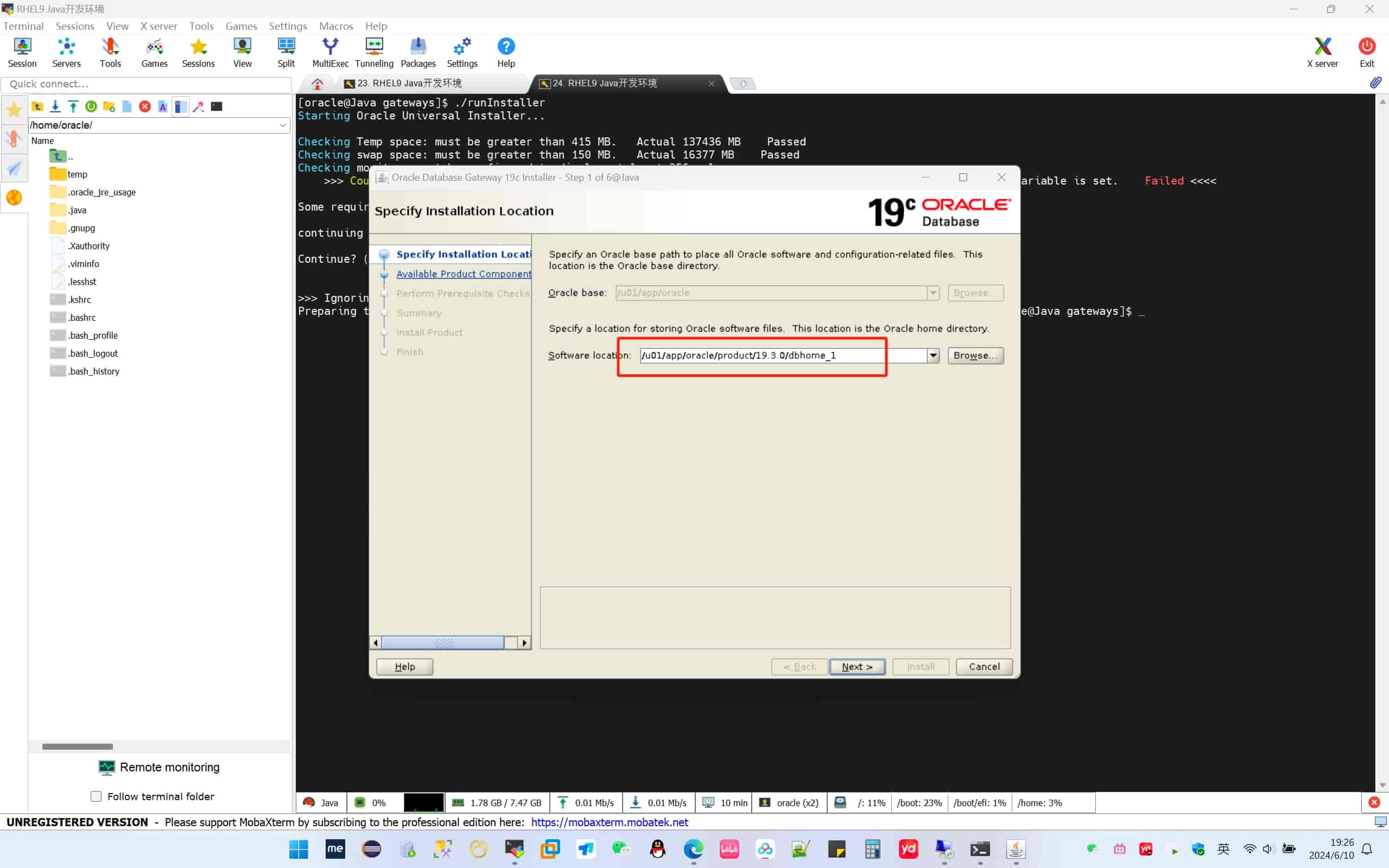
Task: Open new tab button in tab bar
Action: 743,84
